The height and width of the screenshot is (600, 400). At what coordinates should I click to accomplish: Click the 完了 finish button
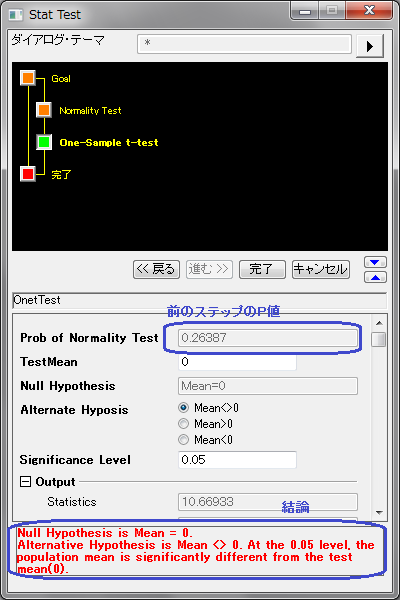coord(262,269)
